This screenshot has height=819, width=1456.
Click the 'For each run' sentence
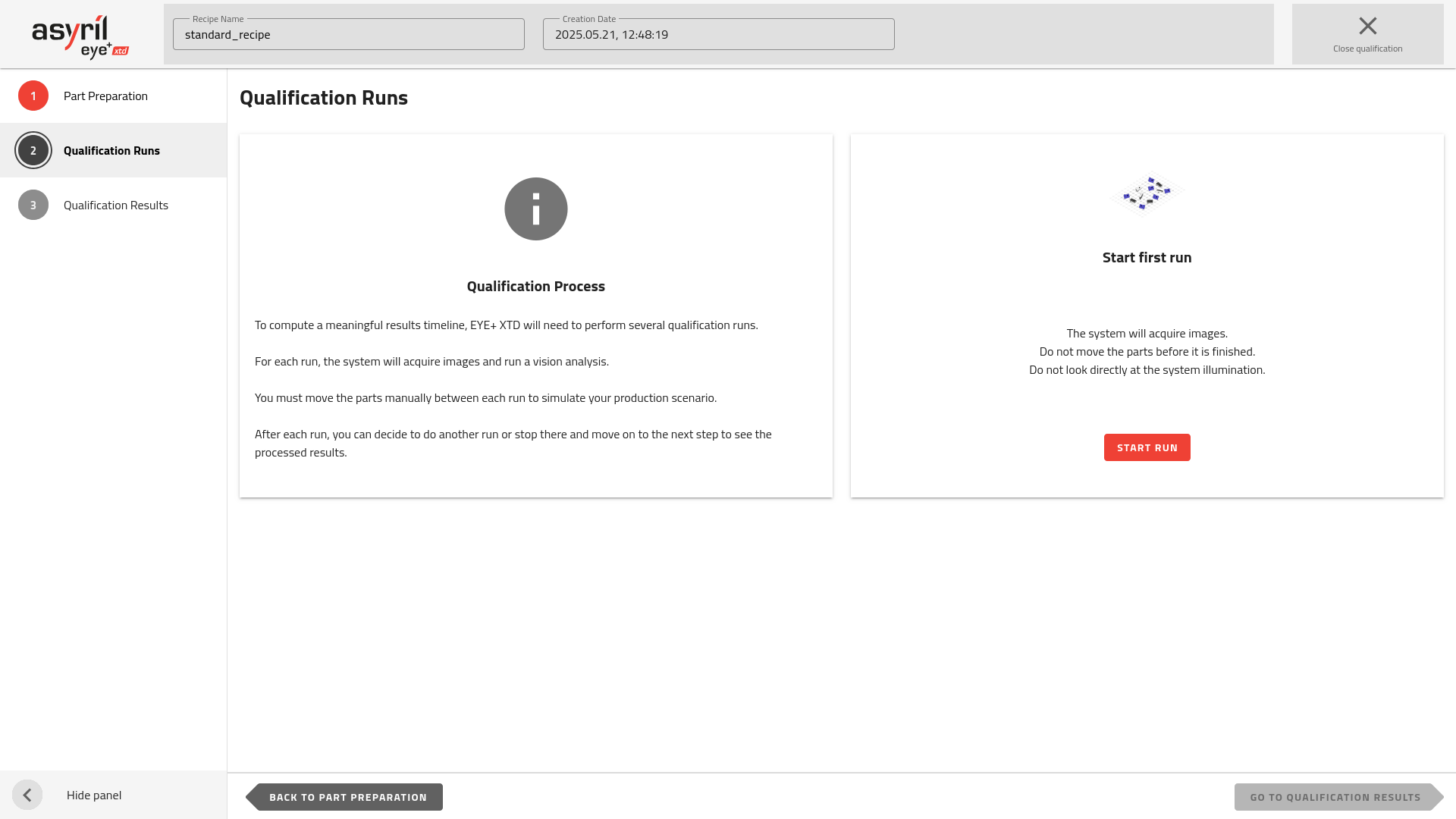(431, 362)
